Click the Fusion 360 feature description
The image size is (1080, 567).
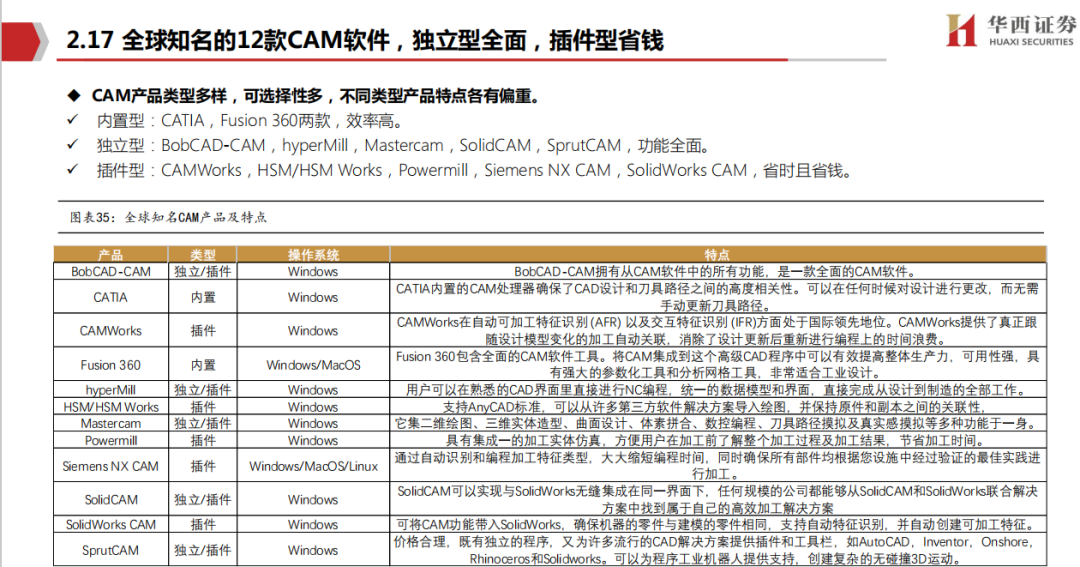(718, 364)
